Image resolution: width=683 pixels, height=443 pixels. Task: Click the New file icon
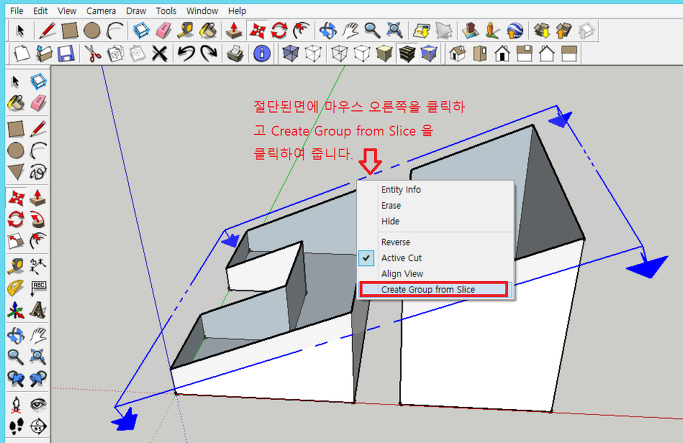tap(21, 54)
